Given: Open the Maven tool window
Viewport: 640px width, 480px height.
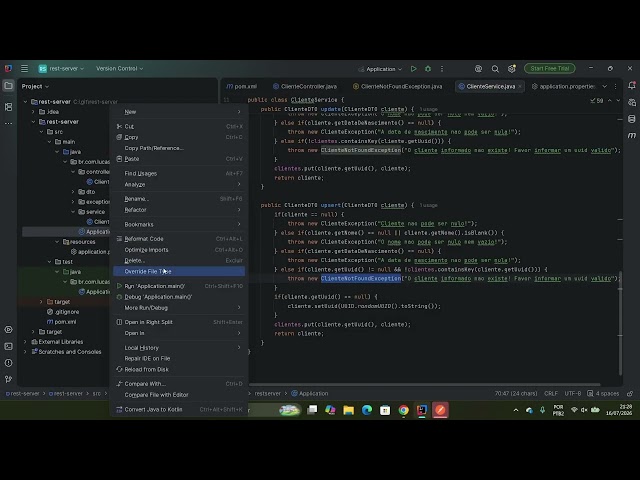Looking at the screenshot, I should (632, 135).
